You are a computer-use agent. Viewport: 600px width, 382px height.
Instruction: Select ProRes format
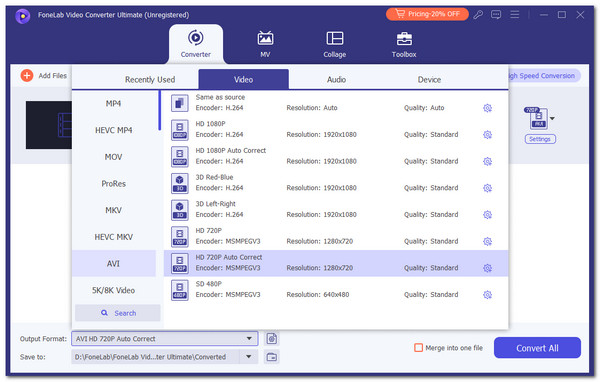click(114, 184)
